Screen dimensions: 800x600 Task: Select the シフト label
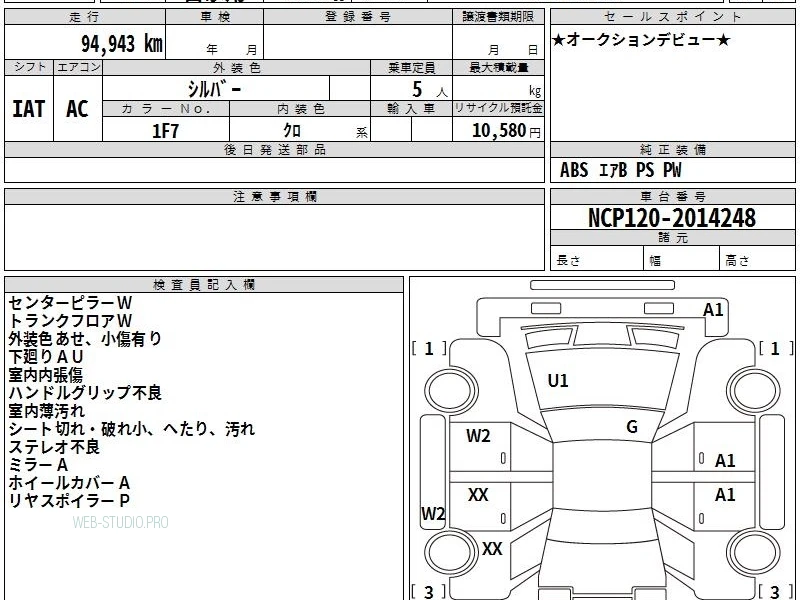[29, 67]
